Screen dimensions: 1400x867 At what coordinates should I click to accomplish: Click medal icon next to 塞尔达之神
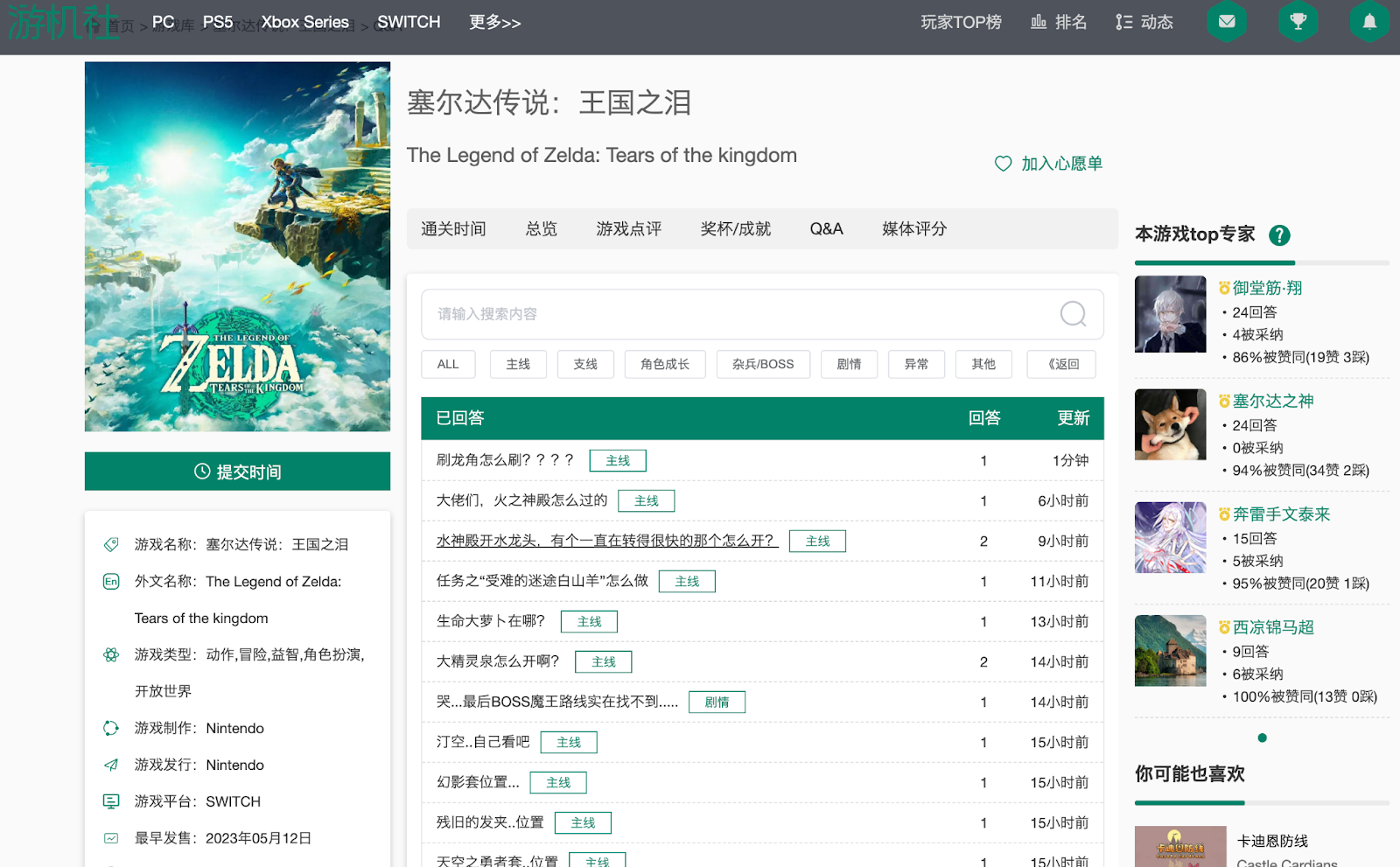1224,401
